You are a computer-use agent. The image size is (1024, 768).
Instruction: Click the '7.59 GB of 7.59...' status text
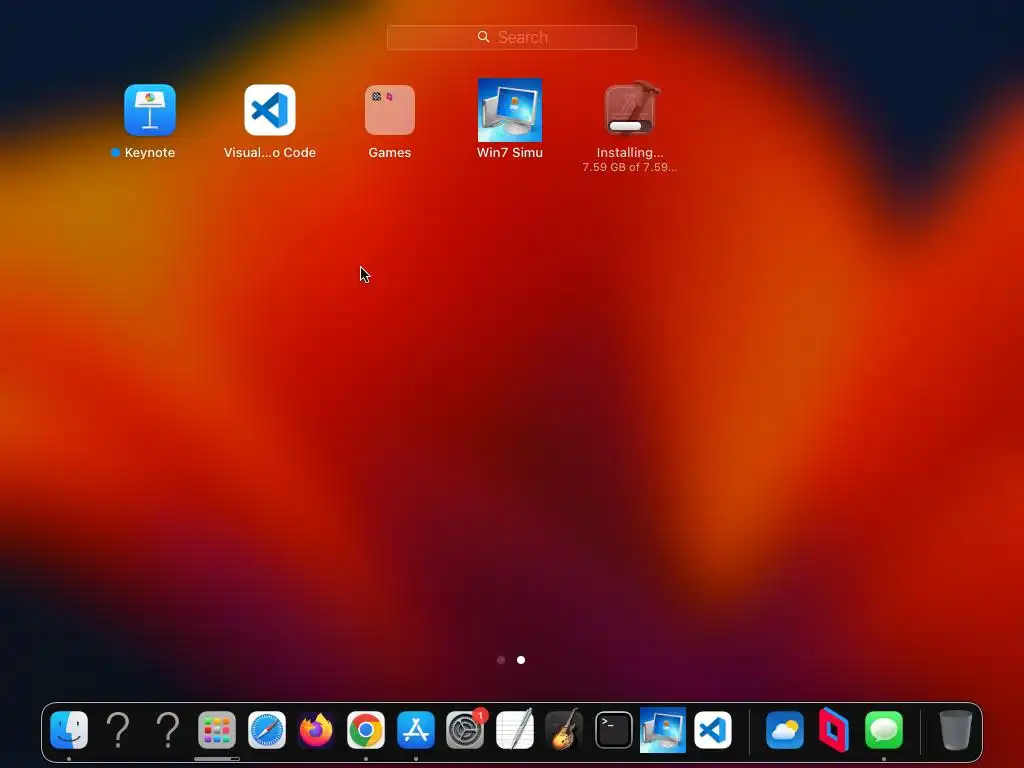point(630,167)
